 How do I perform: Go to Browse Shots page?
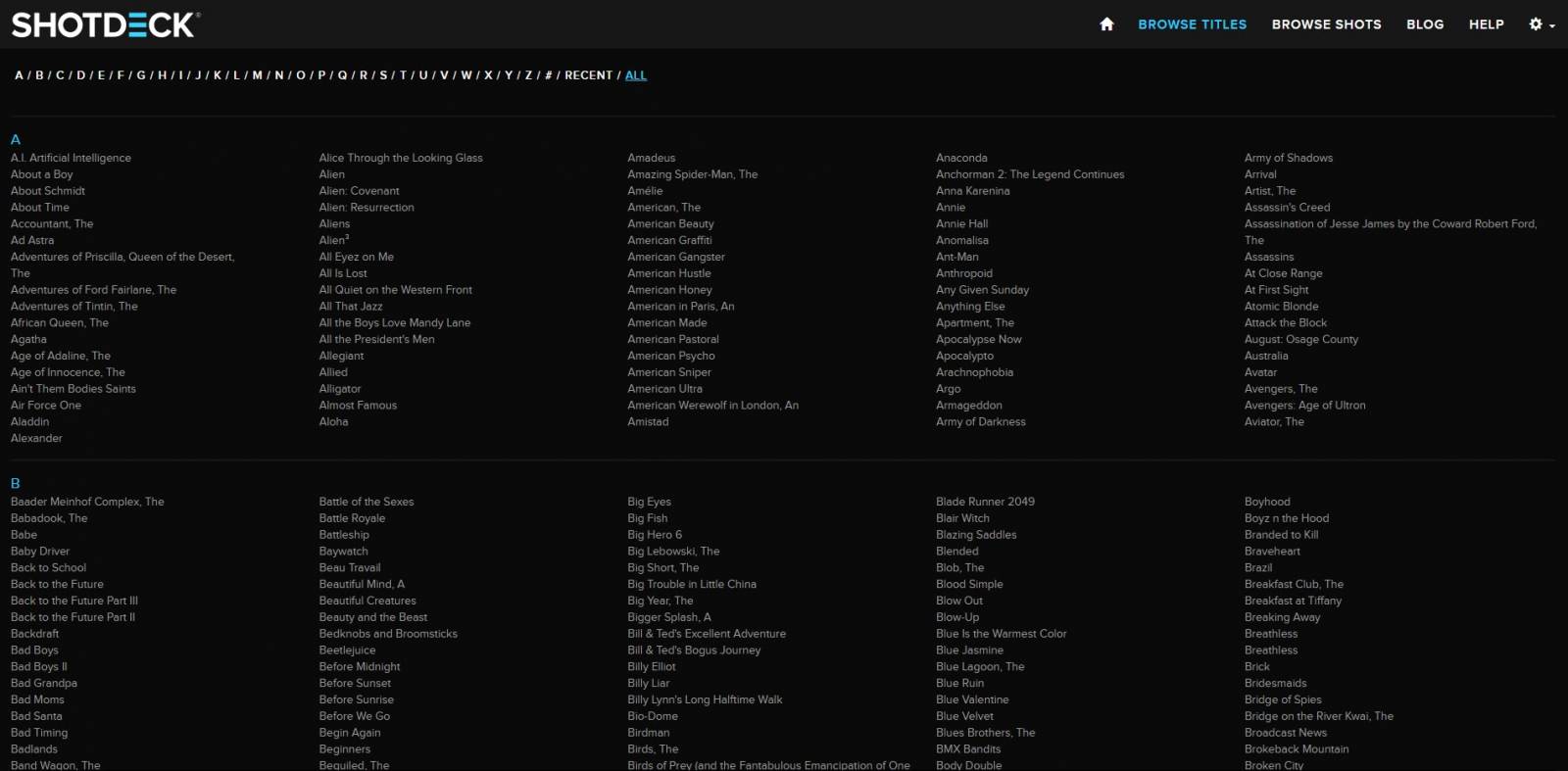(1326, 24)
